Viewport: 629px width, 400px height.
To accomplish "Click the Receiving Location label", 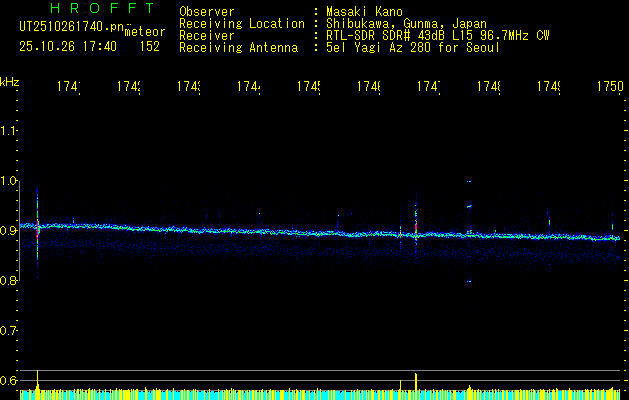I will 242,24.
